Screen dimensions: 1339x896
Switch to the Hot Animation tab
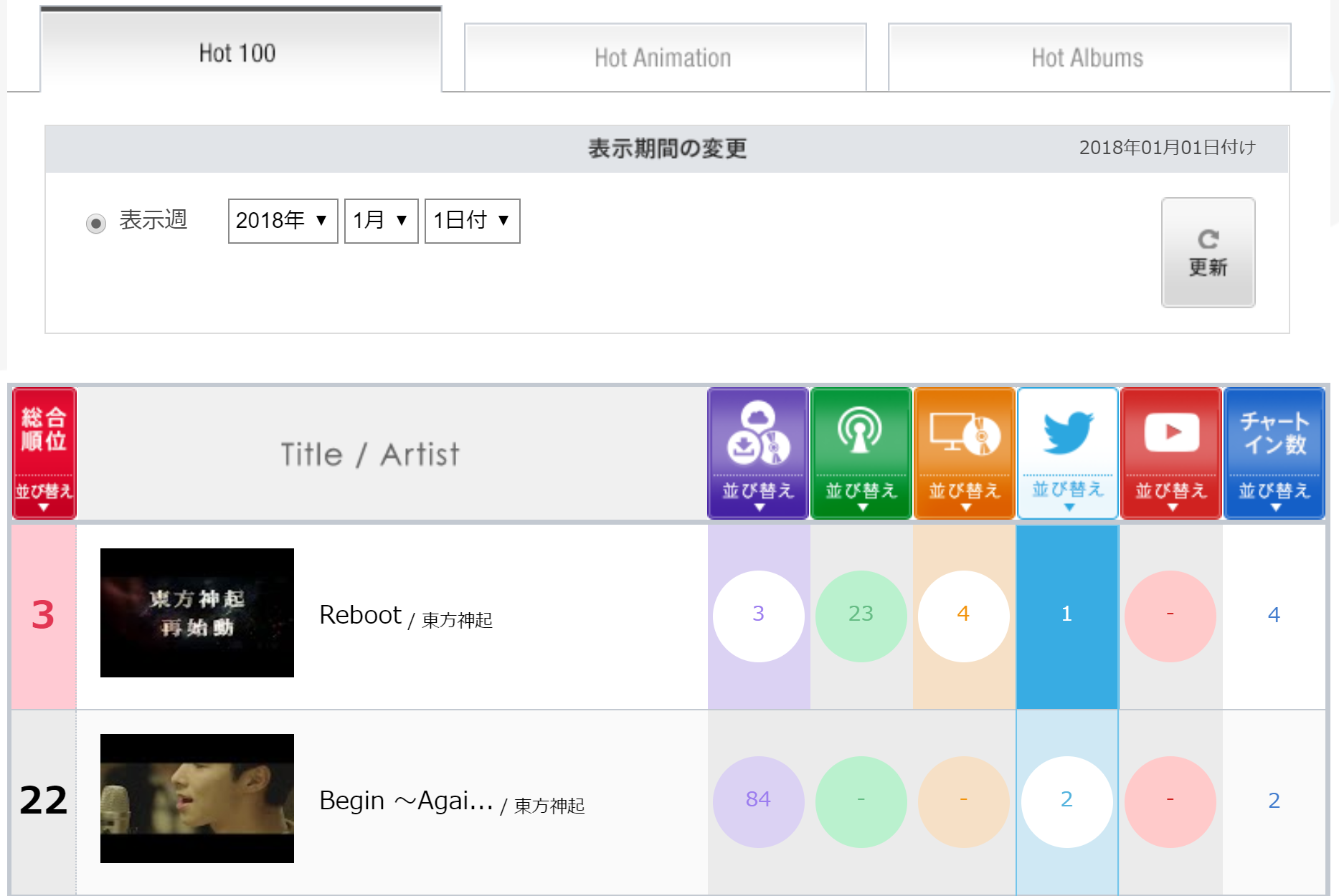click(665, 57)
